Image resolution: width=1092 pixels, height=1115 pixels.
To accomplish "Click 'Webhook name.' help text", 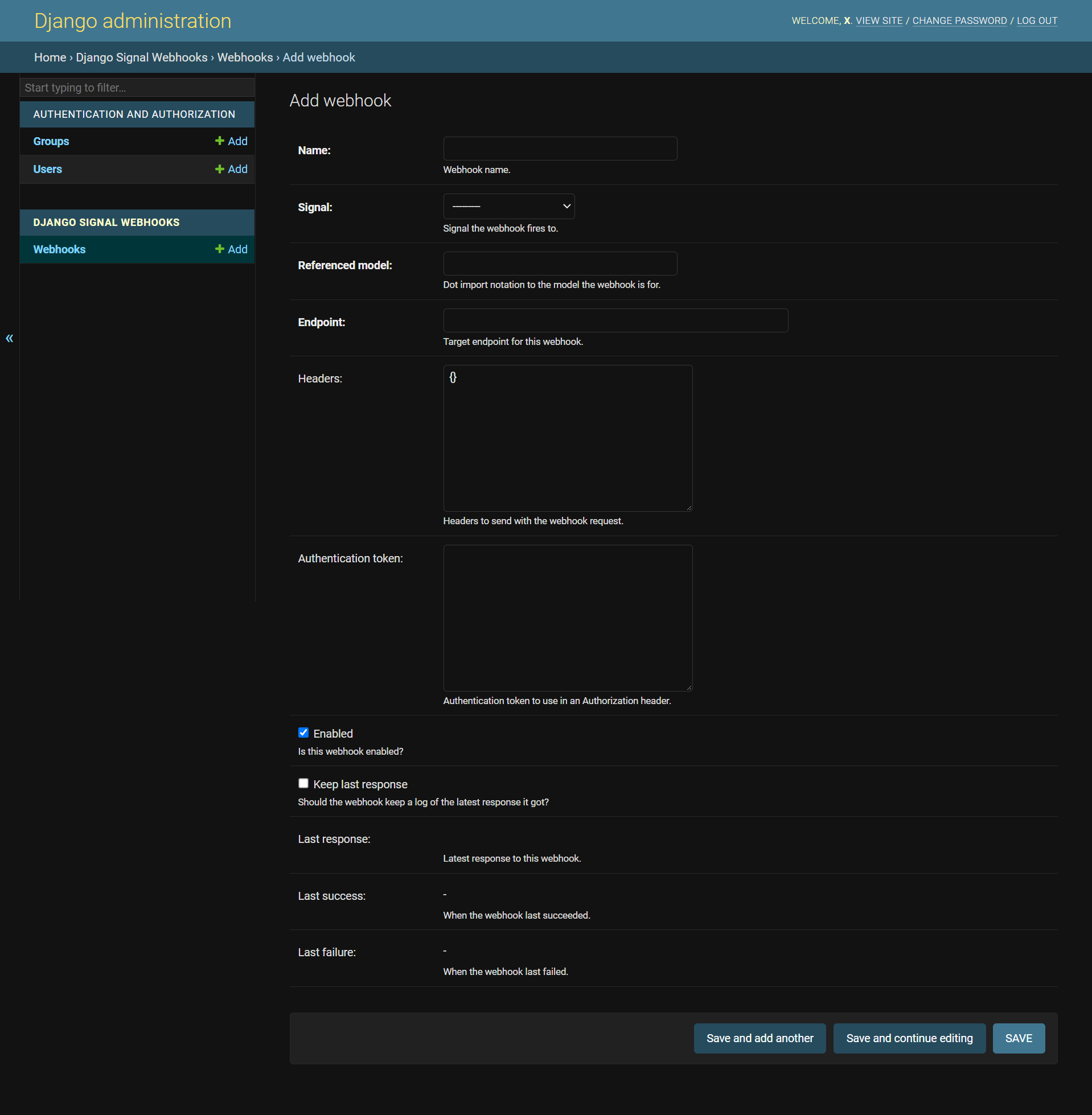I will 477,170.
